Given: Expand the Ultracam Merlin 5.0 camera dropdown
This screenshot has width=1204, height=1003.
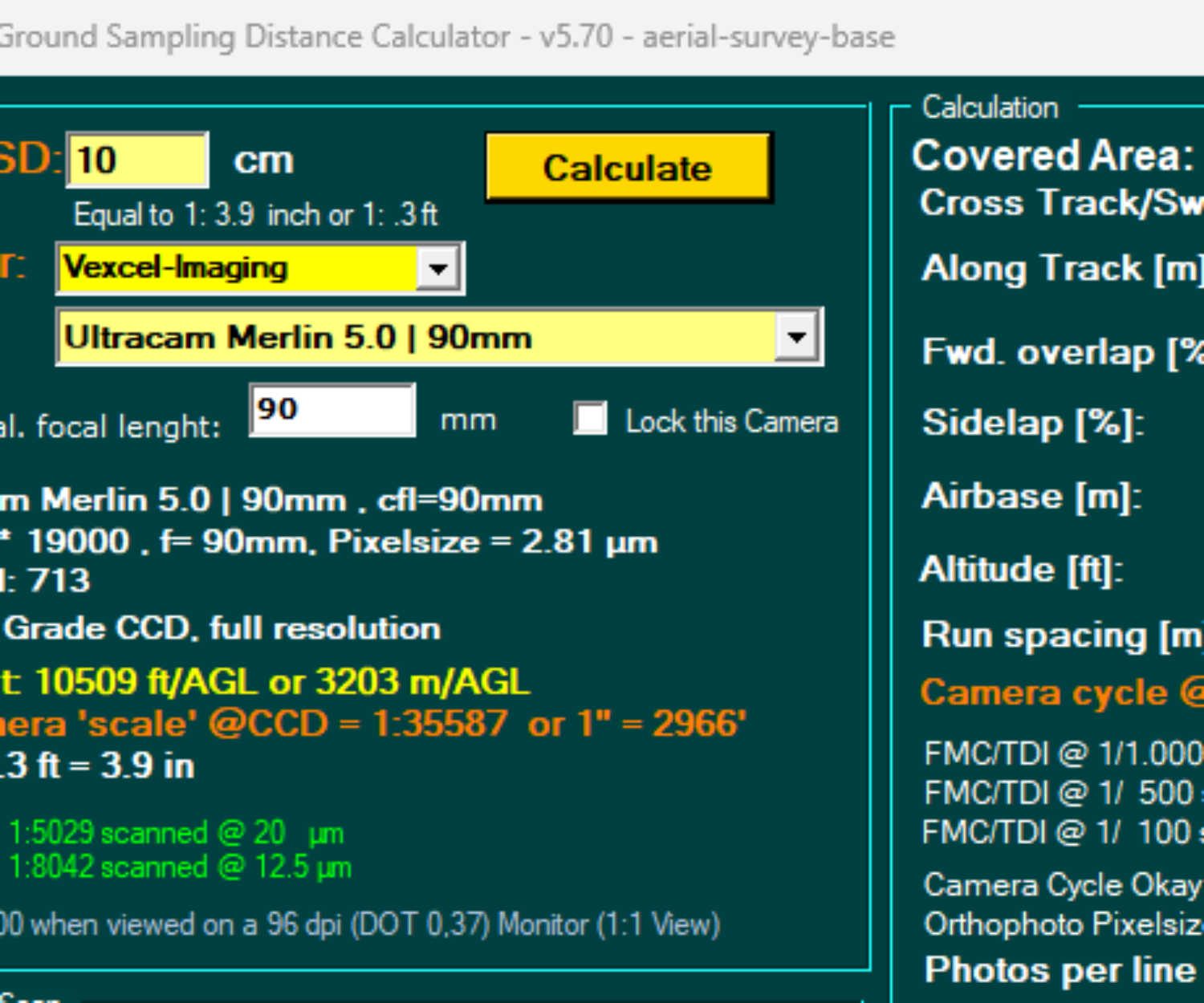Looking at the screenshot, I should click(796, 336).
